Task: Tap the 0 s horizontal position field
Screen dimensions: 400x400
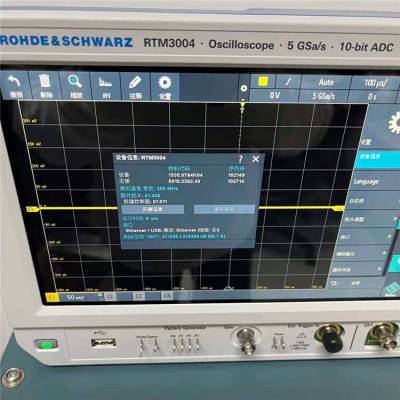Action: (x=373, y=97)
